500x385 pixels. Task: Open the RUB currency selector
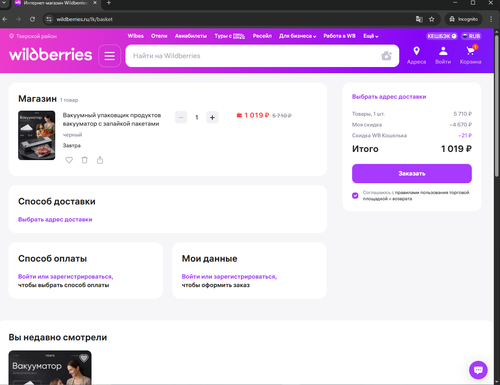pos(471,36)
